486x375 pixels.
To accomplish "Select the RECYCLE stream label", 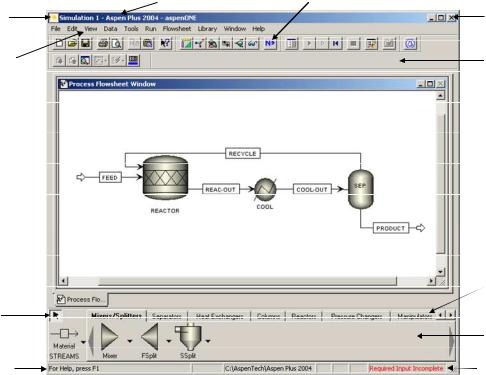I will [x=243, y=154].
